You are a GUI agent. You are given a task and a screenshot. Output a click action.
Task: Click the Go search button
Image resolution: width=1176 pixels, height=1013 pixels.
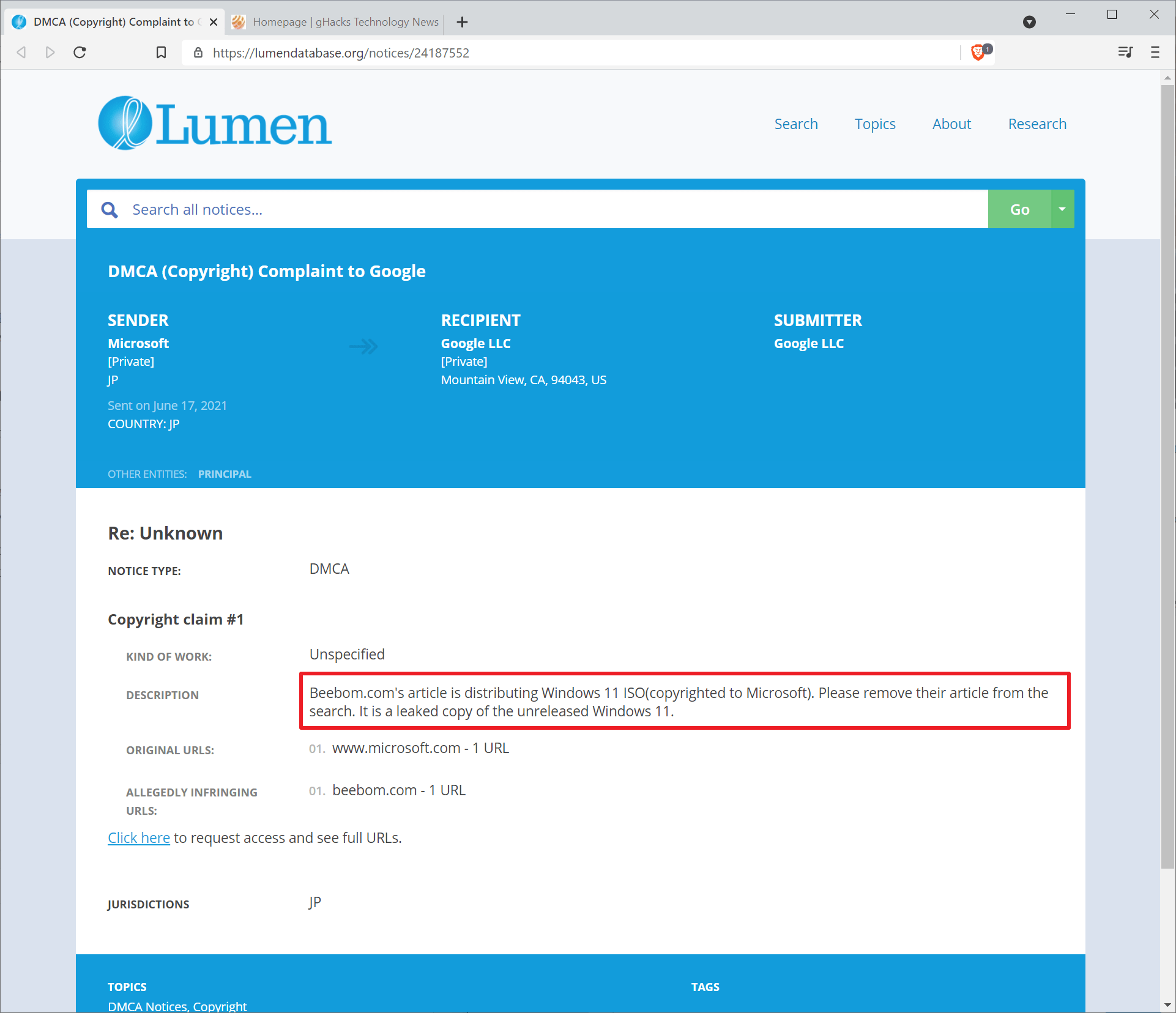point(1020,209)
